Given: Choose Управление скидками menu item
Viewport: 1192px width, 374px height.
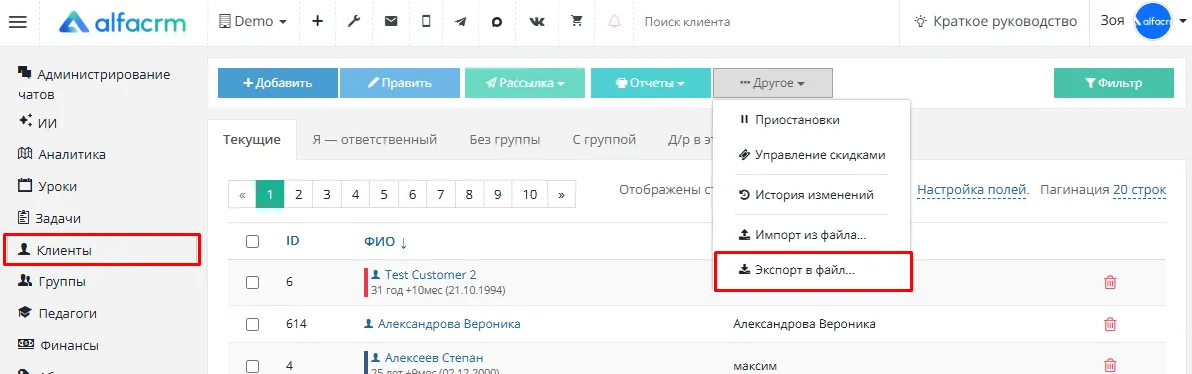Looking at the screenshot, I should (x=811, y=155).
